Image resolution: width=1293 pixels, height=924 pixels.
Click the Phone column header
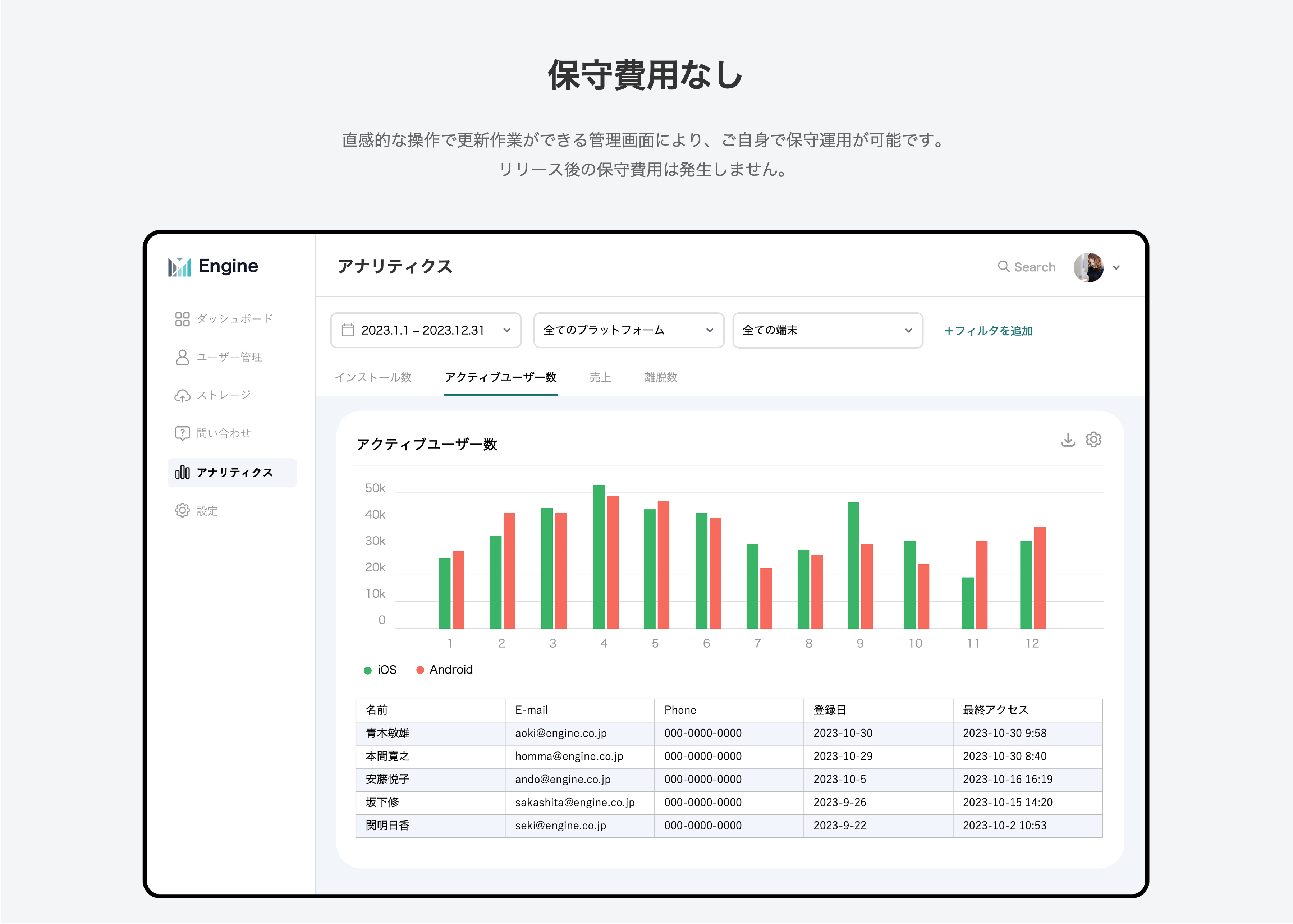click(x=729, y=711)
